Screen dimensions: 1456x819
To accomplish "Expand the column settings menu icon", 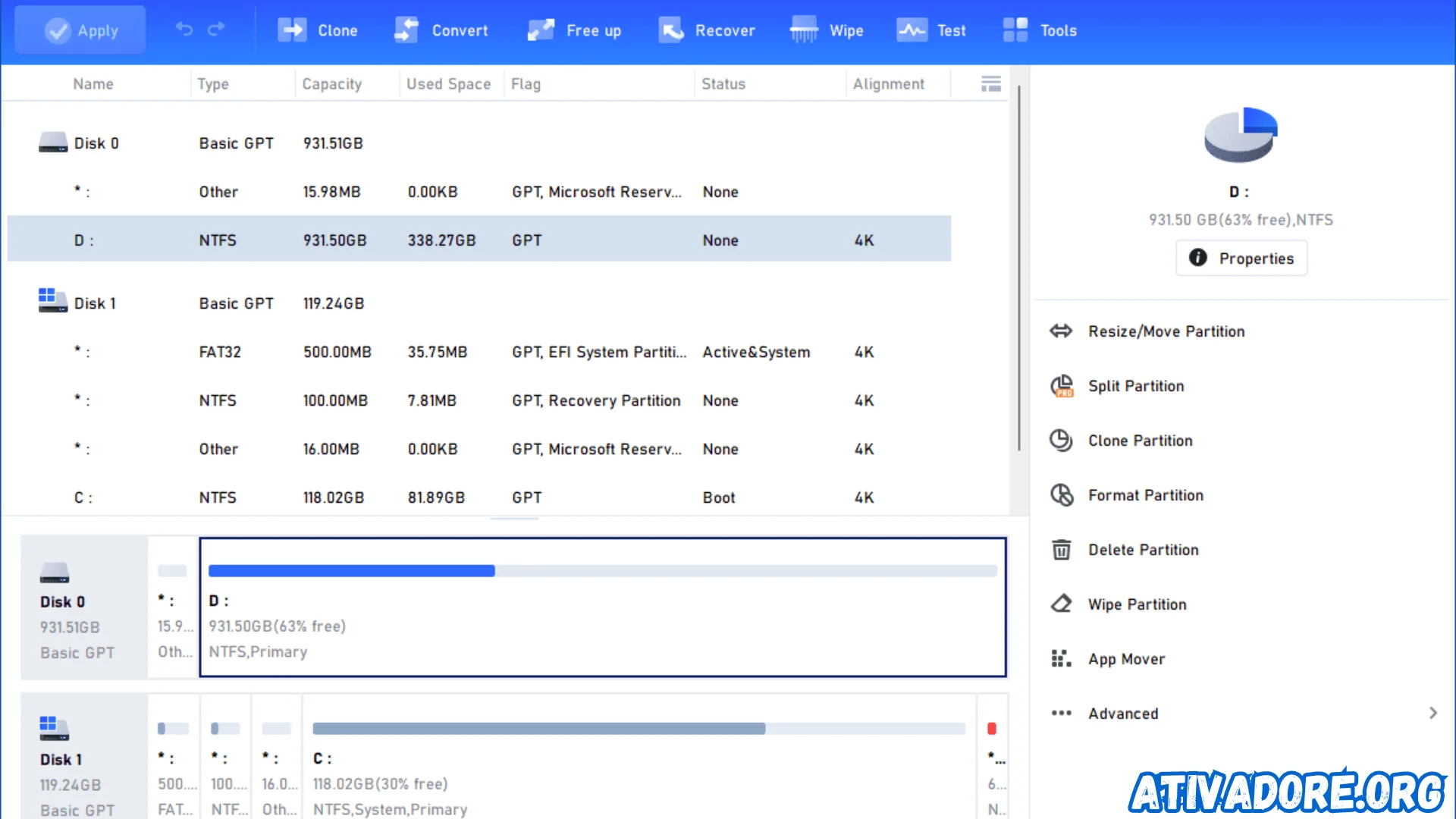I will click(x=990, y=83).
